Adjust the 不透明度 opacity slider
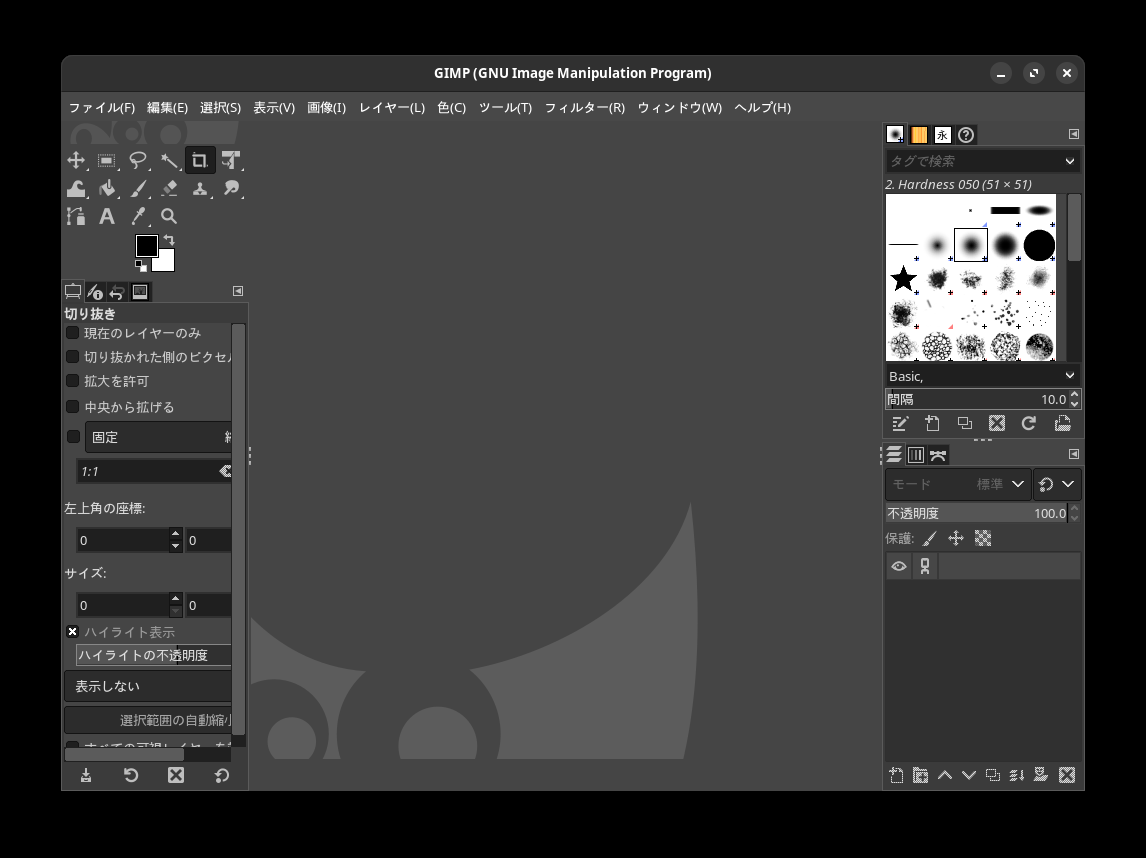Viewport: 1146px width, 858px height. (x=976, y=514)
